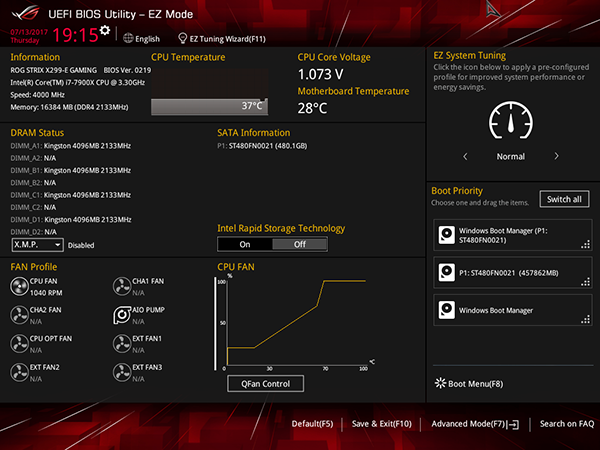Click the BIOS Ver. 0219 text

click(x=127, y=70)
